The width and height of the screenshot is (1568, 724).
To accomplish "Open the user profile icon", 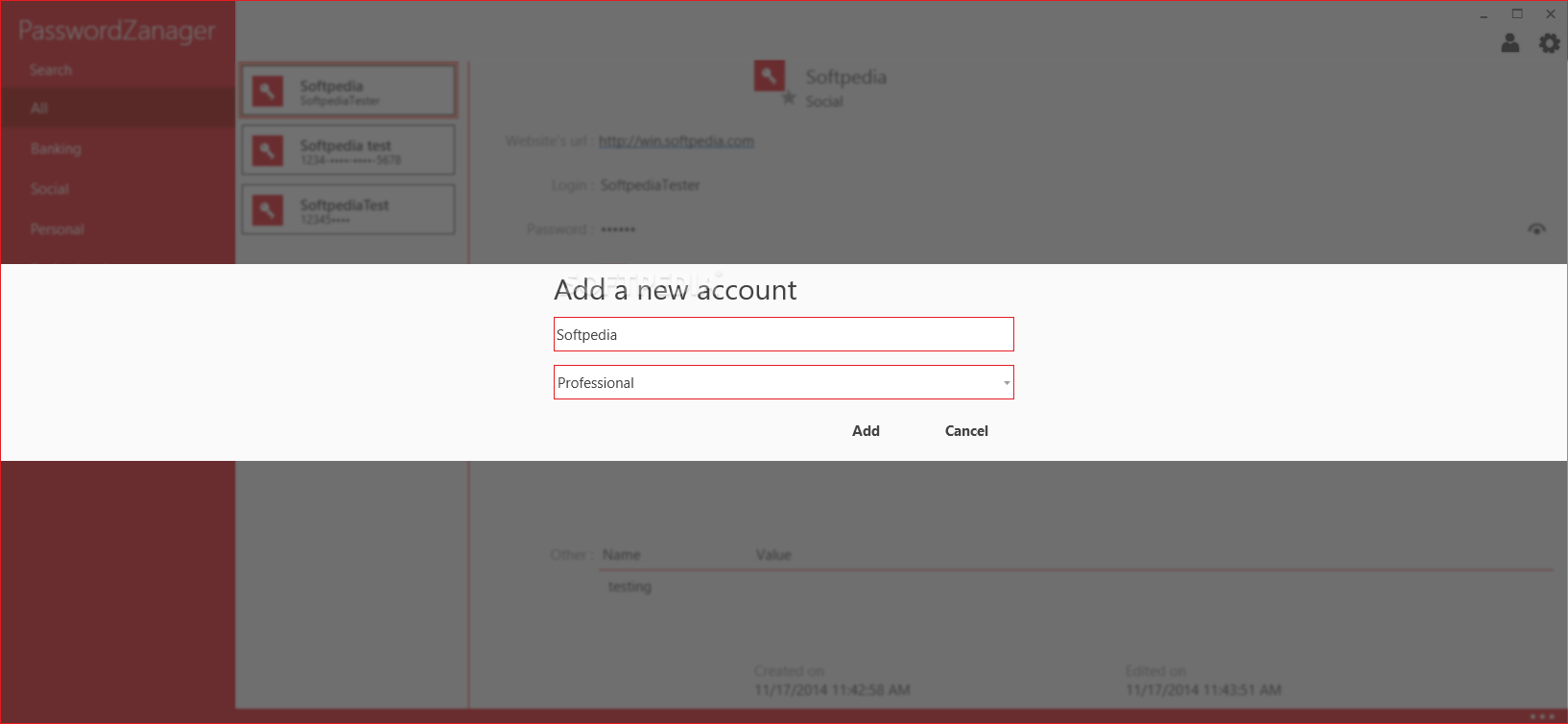I will [1510, 43].
